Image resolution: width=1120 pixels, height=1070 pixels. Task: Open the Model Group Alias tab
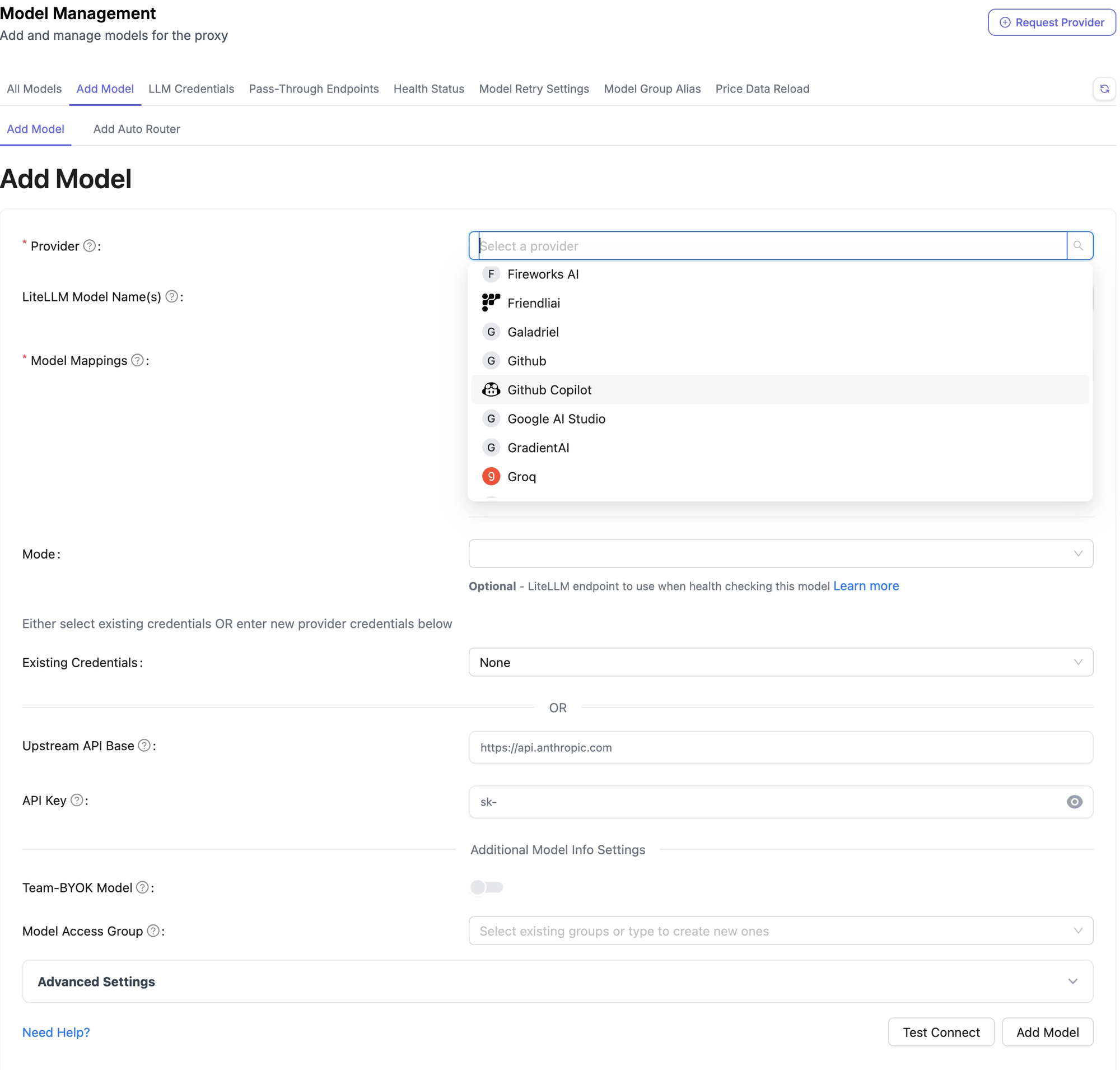tap(652, 89)
